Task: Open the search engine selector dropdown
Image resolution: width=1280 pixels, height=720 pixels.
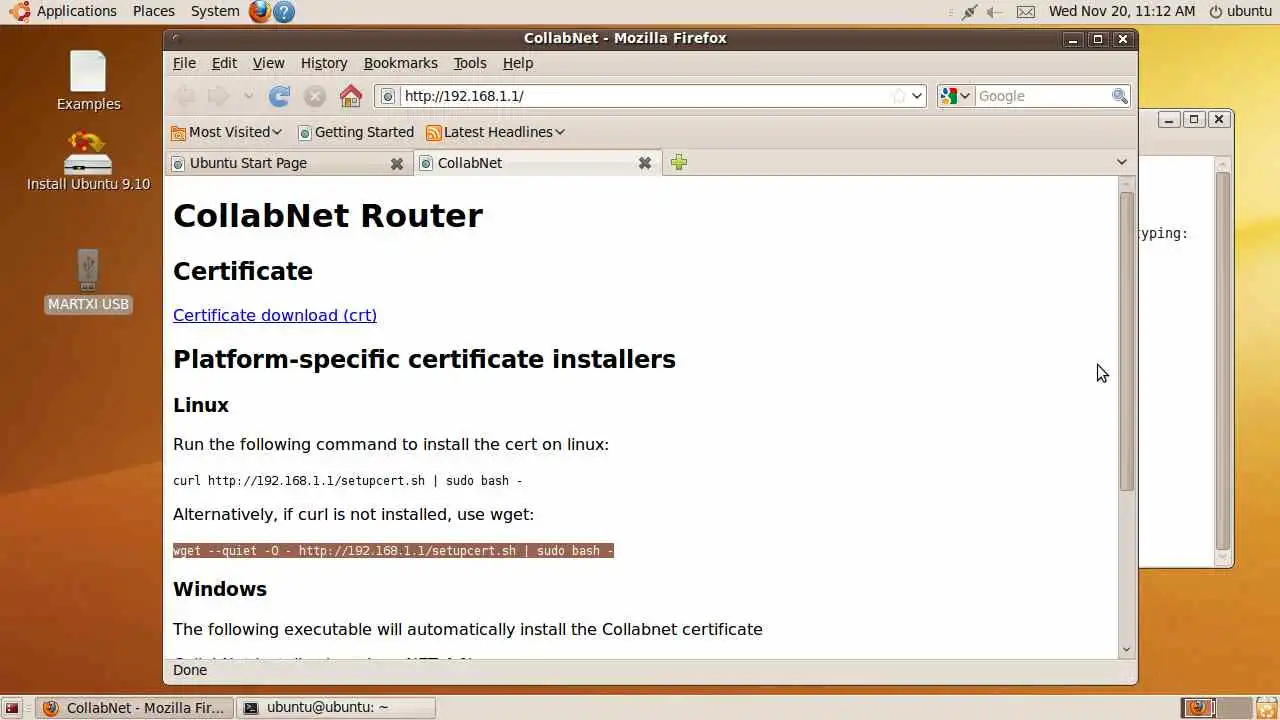Action: pyautogui.click(x=955, y=96)
